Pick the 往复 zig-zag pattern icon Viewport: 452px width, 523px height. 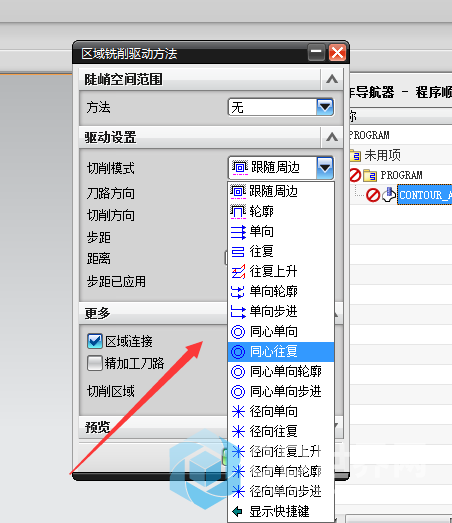pos(238,251)
